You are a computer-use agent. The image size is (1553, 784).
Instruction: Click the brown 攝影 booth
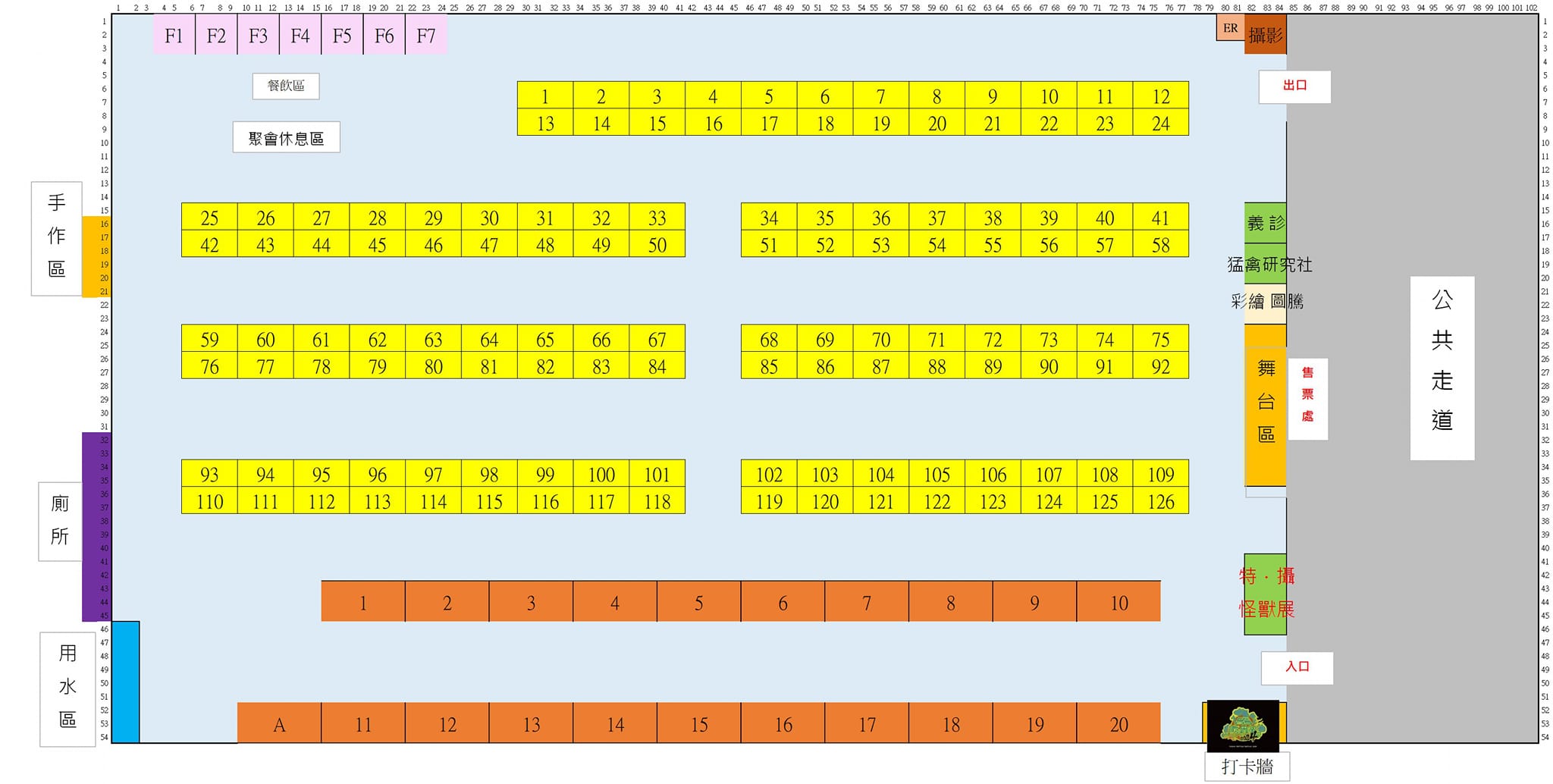click(1265, 36)
